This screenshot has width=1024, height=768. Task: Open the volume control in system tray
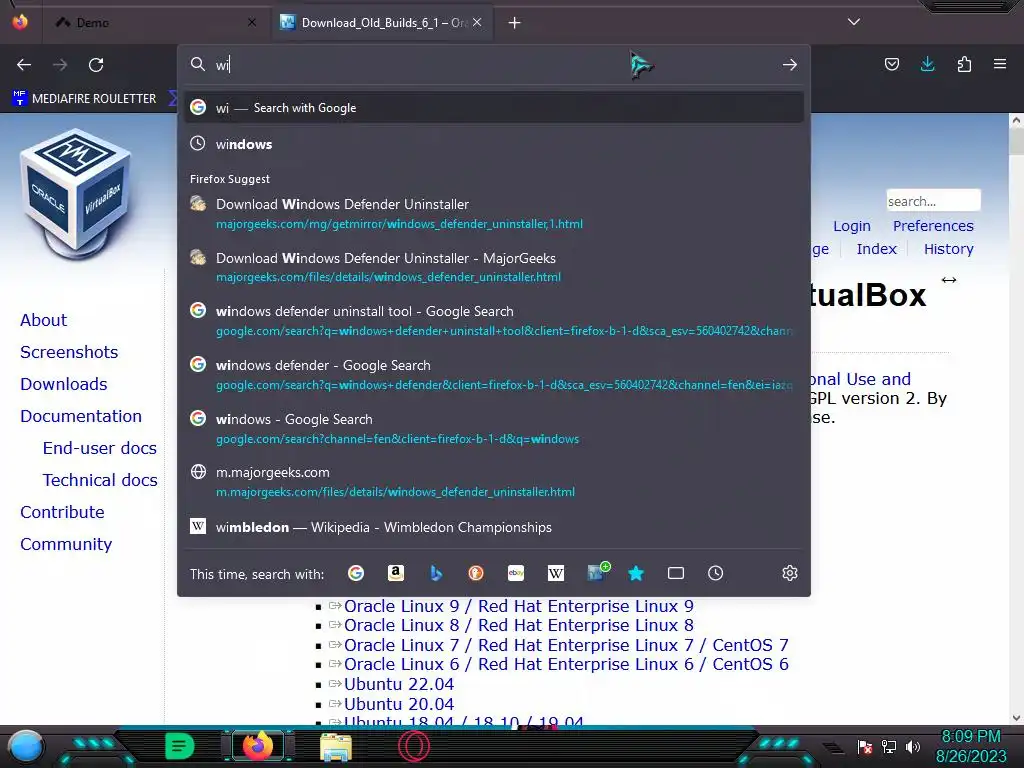(x=913, y=746)
